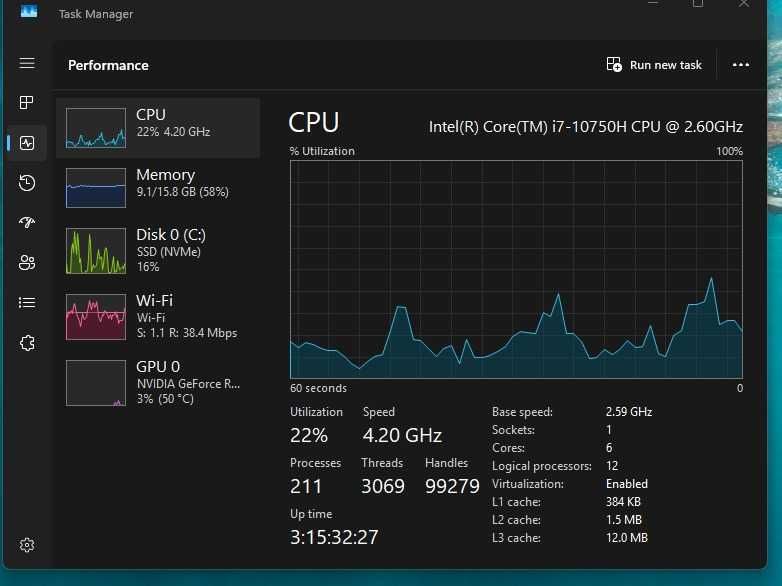Click the L2 cache 1.5 MB value

(624, 520)
